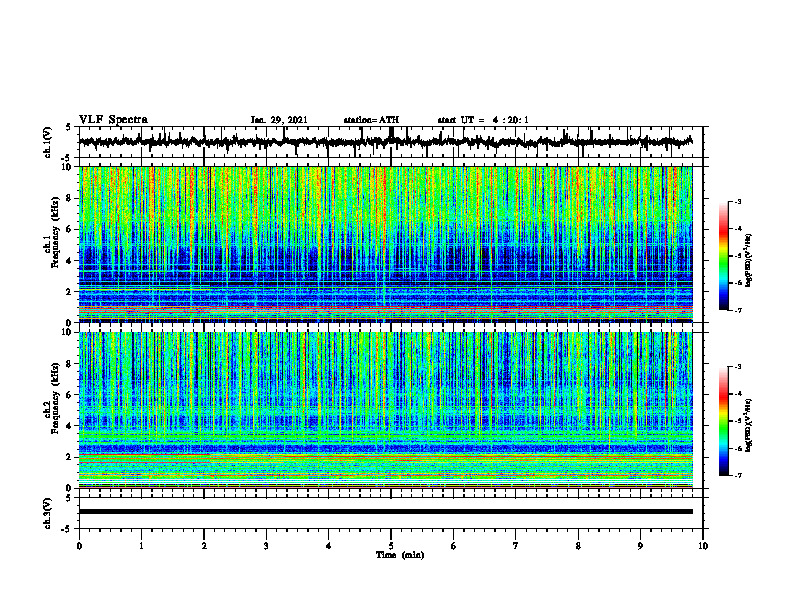Image resolution: width=792 pixels, height=612 pixels.
Task: Click inside the ch.2 spectrogram panel
Action: 385,410
